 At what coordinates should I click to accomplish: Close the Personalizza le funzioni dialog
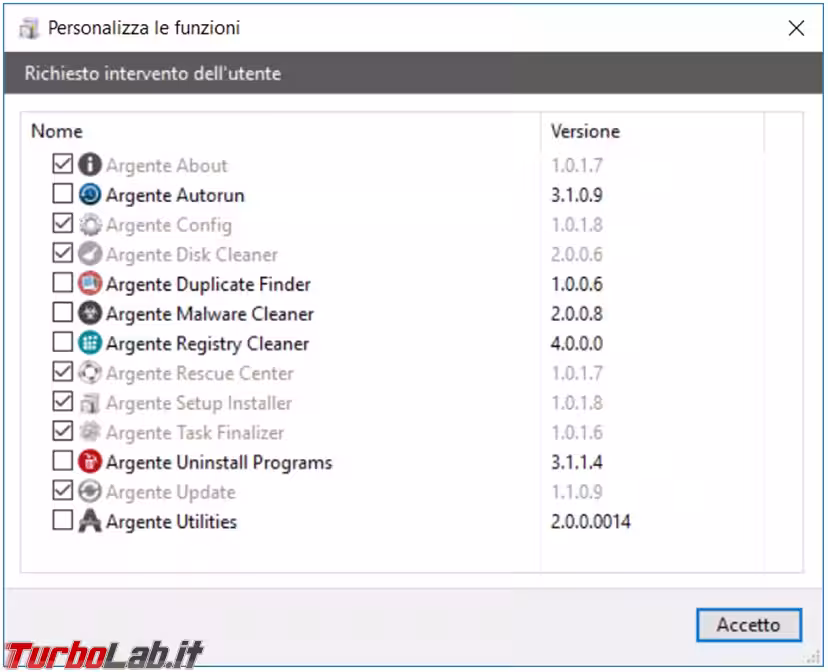pyautogui.click(x=796, y=28)
